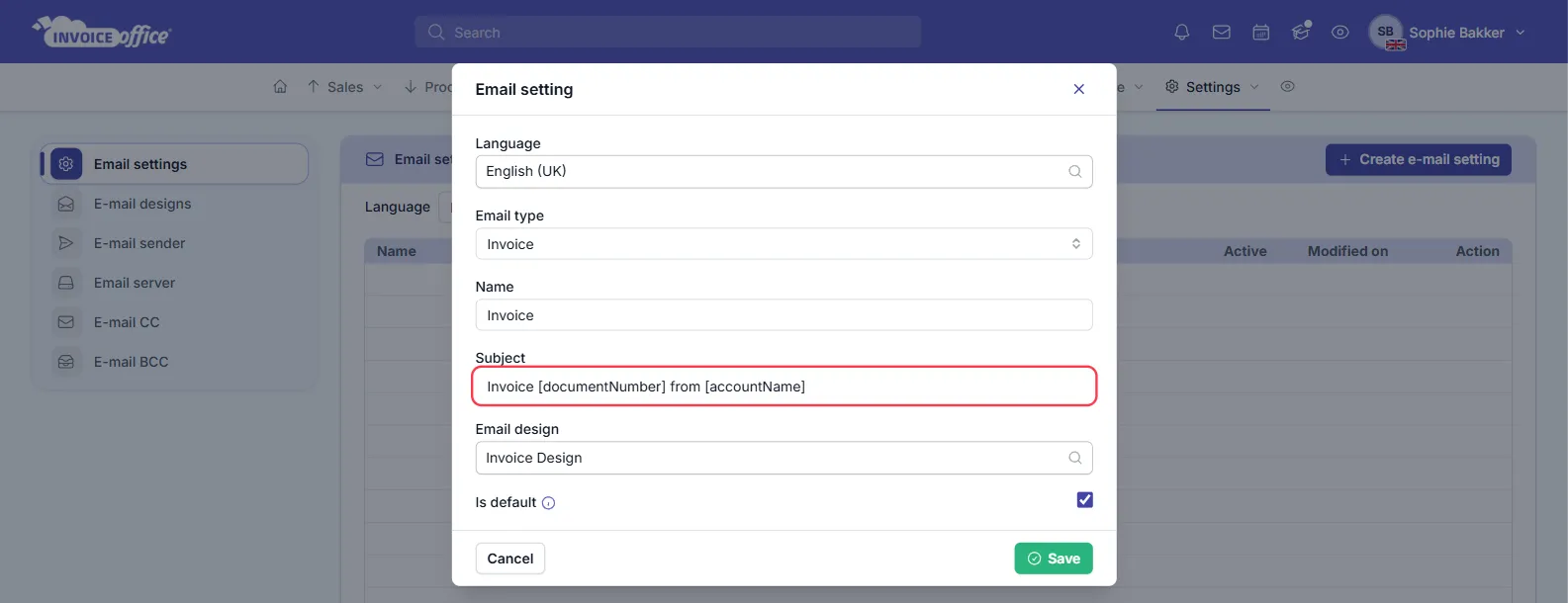Open the Invoice Design combo box
The height and width of the screenshot is (603, 1568).
784,458
